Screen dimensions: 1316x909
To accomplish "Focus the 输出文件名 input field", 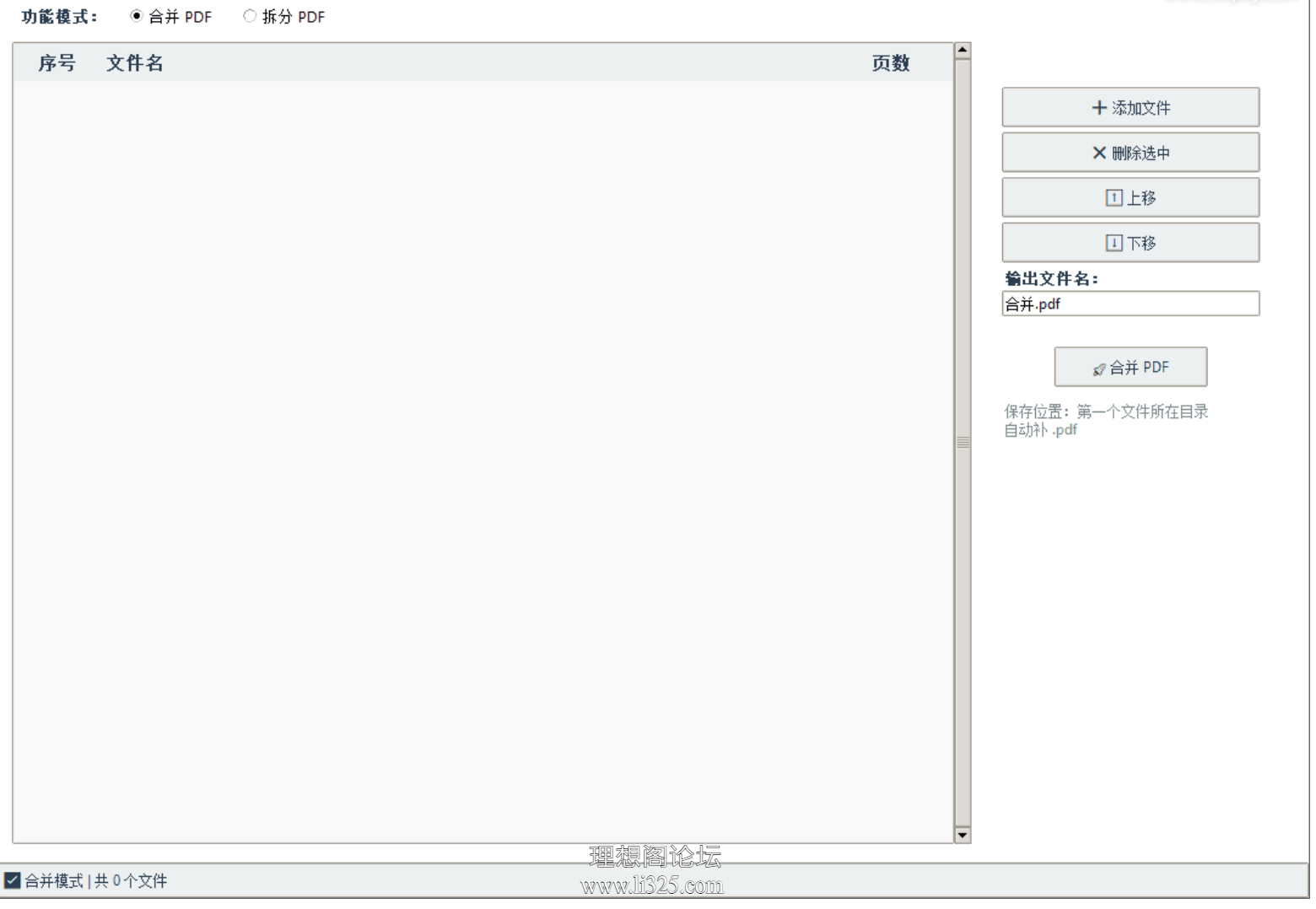I will (1130, 304).
